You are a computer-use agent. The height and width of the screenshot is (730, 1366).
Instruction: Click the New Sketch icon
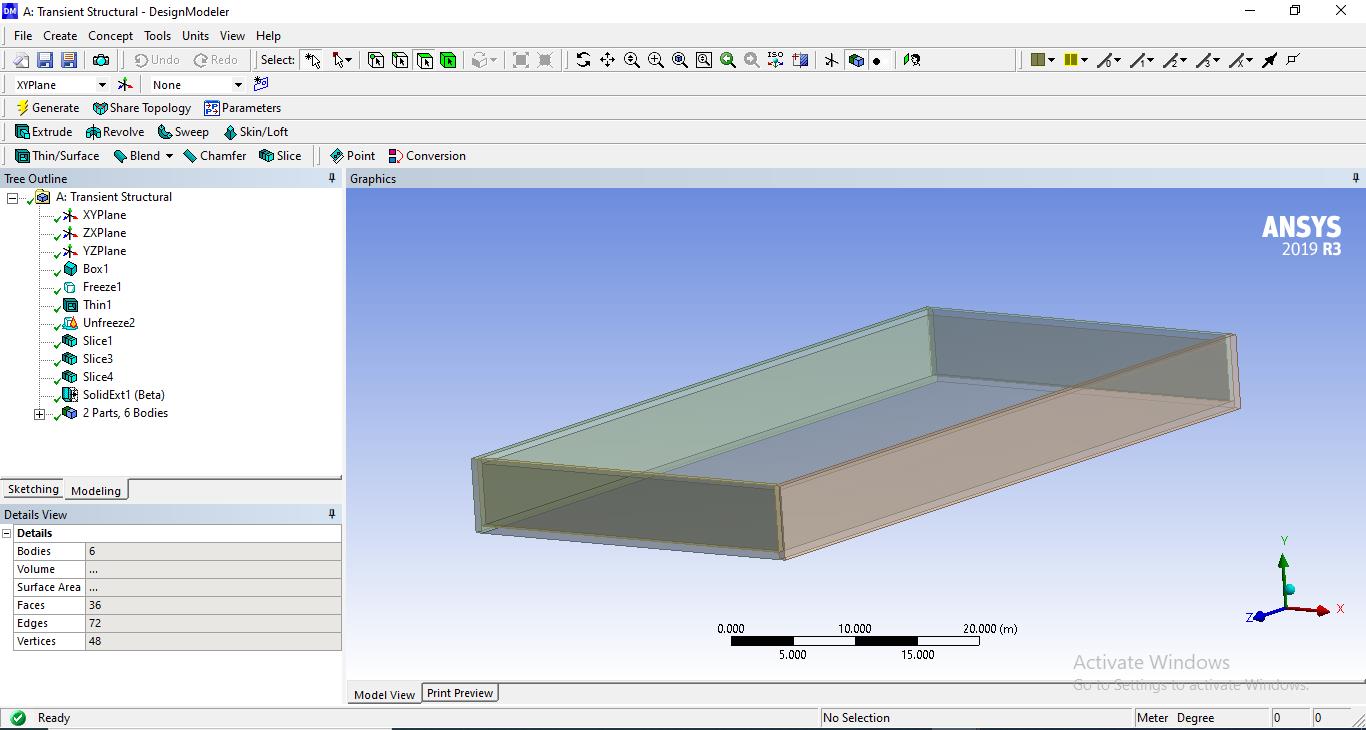261,85
